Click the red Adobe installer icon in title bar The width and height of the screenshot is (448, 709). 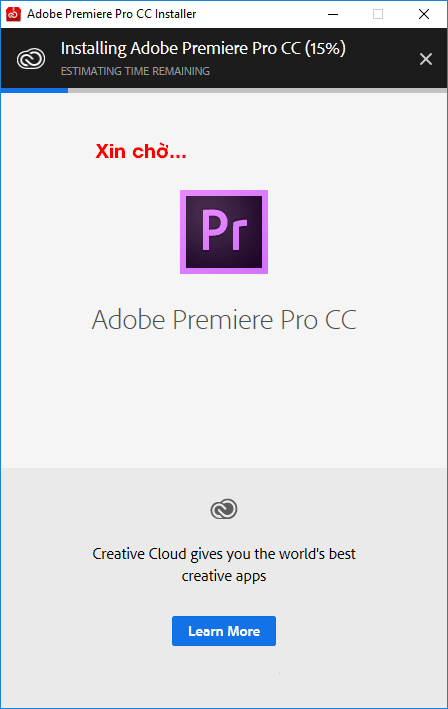point(13,14)
